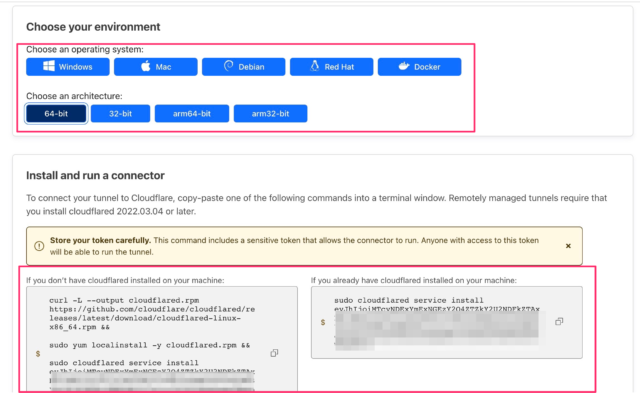Click the Windows logo icon

49,66
